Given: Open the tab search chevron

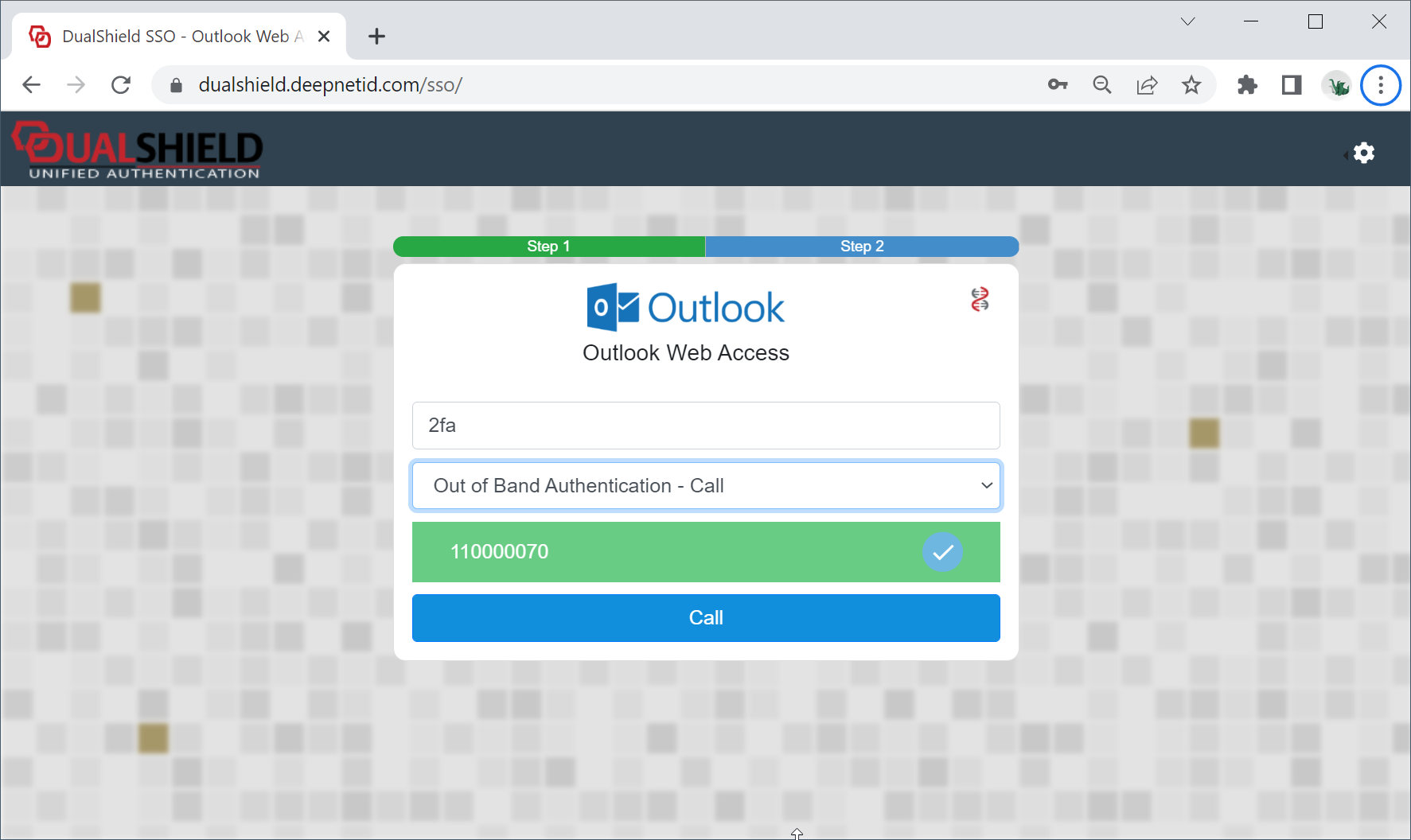Looking at the screenshot, I should 1187,21.
